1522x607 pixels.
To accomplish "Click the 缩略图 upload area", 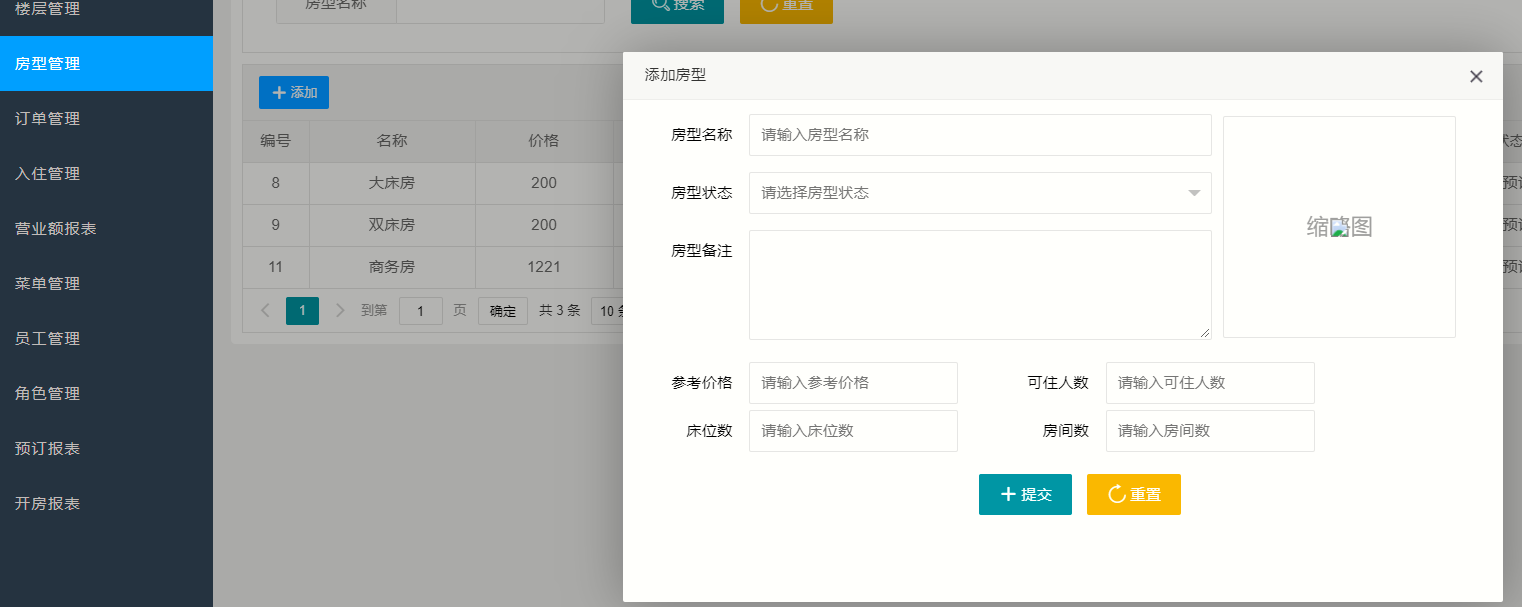I will [1339, 227].
